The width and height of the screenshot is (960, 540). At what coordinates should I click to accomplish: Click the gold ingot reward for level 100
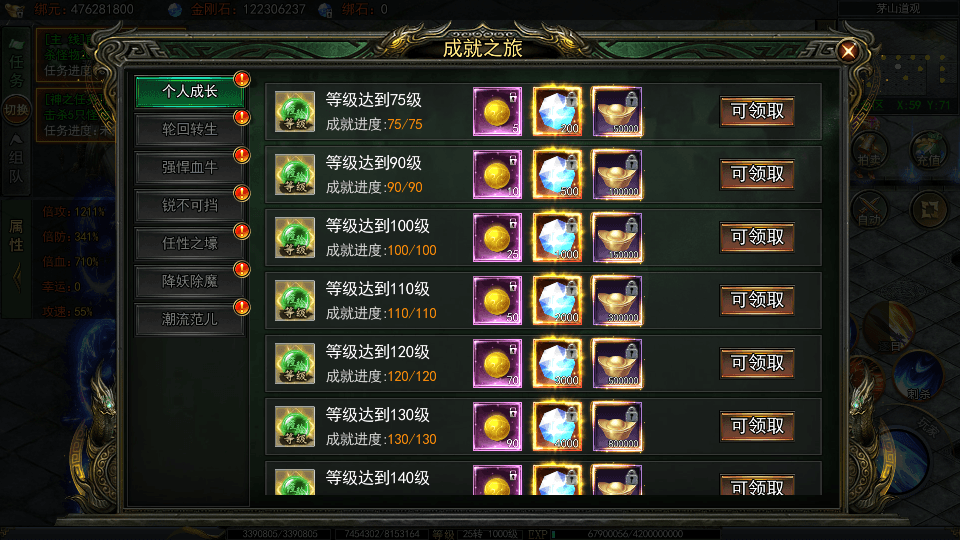pyautogui.click(x=617, y=238)
